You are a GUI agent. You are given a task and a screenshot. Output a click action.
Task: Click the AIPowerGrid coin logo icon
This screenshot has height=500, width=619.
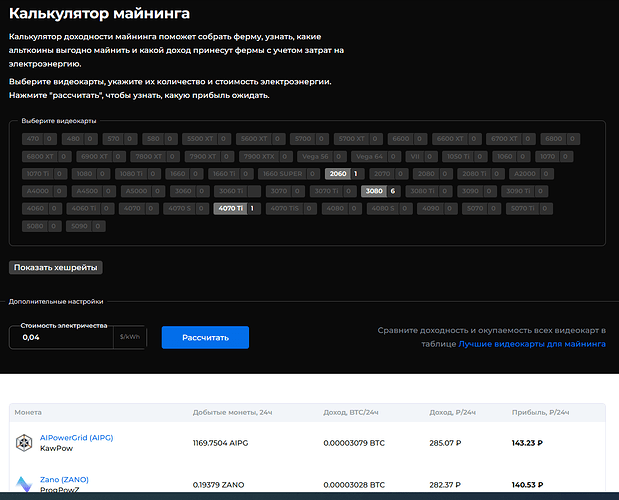(x=24, y=443)
